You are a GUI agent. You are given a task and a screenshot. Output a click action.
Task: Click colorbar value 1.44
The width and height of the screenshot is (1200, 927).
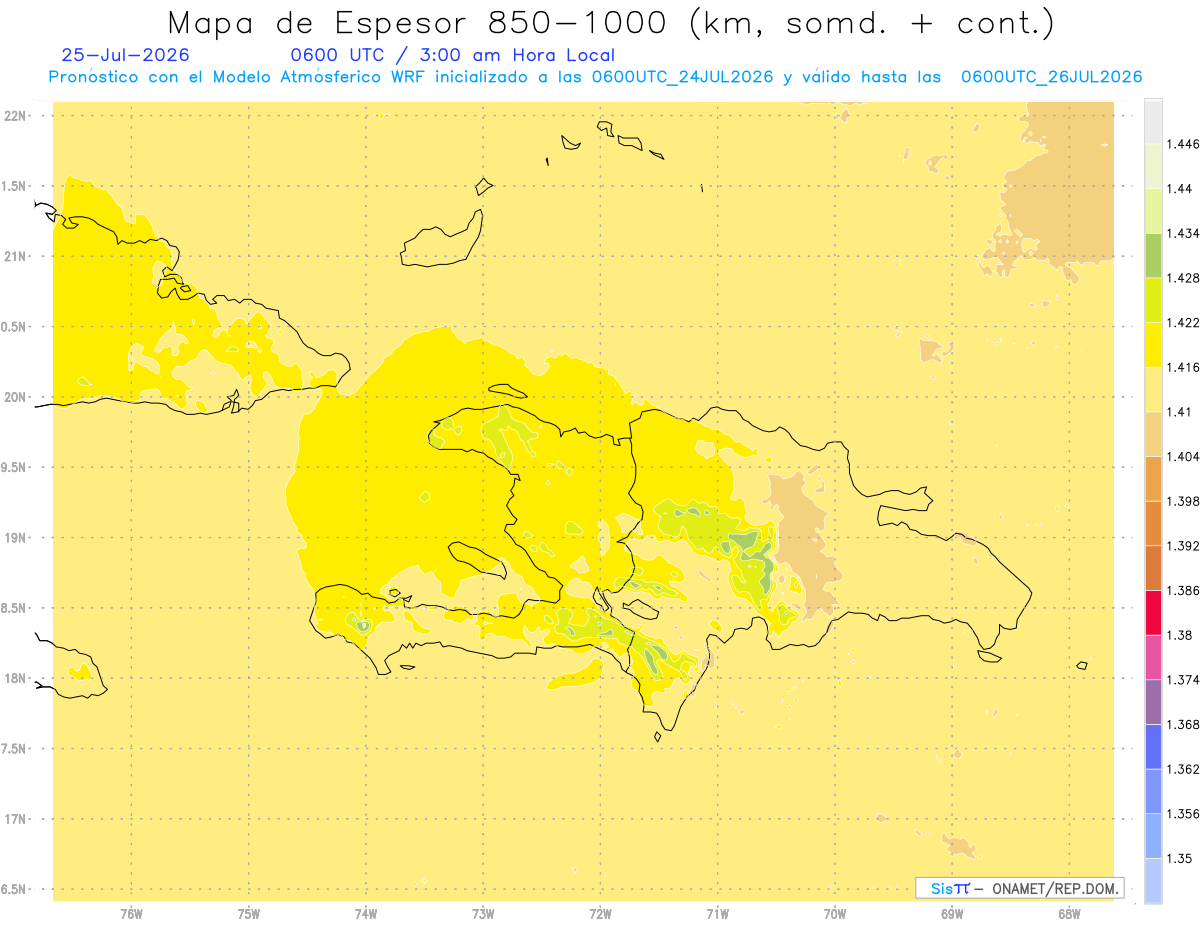[1179, 189]
